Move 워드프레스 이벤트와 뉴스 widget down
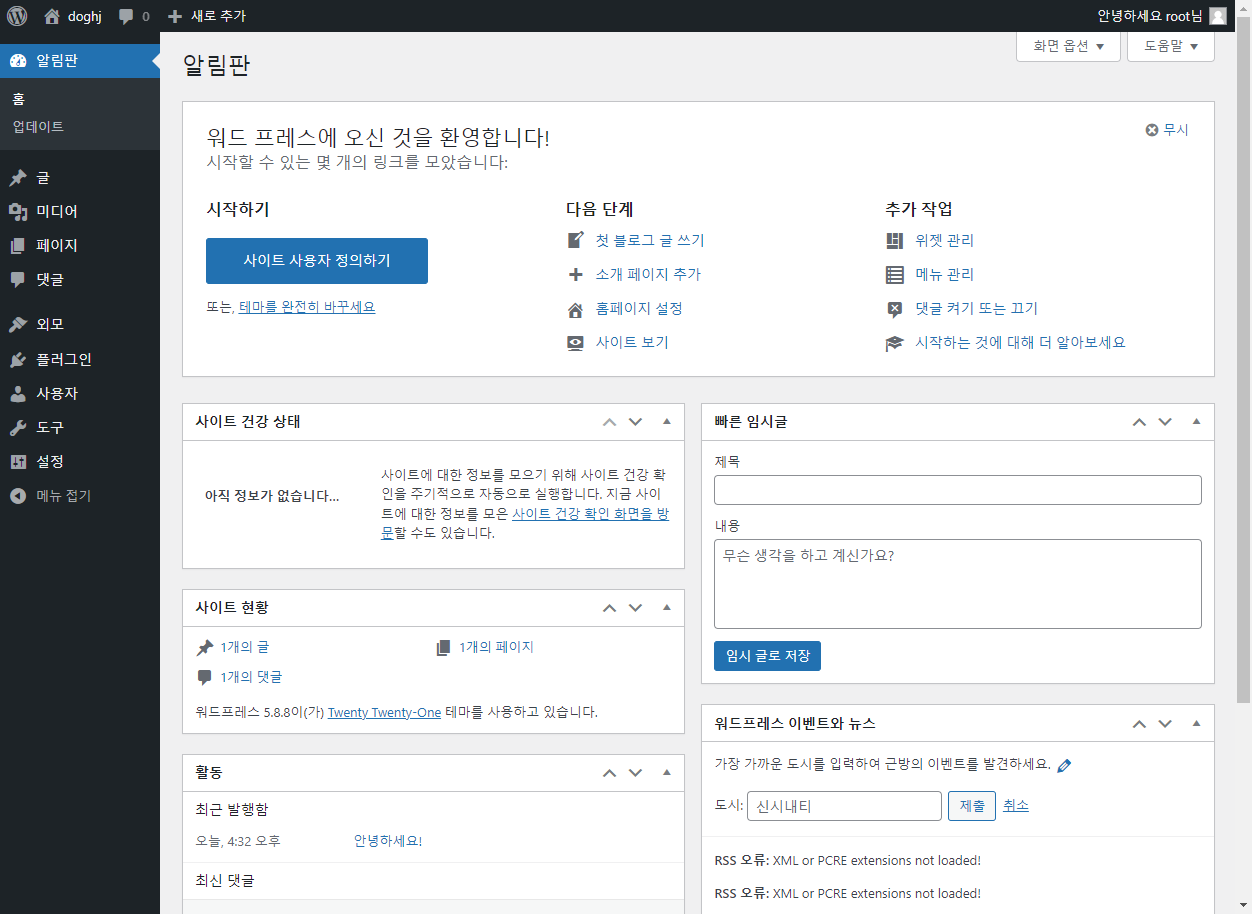The width and height of the screenshot is (1252, 914). [x=1165, y=724]
